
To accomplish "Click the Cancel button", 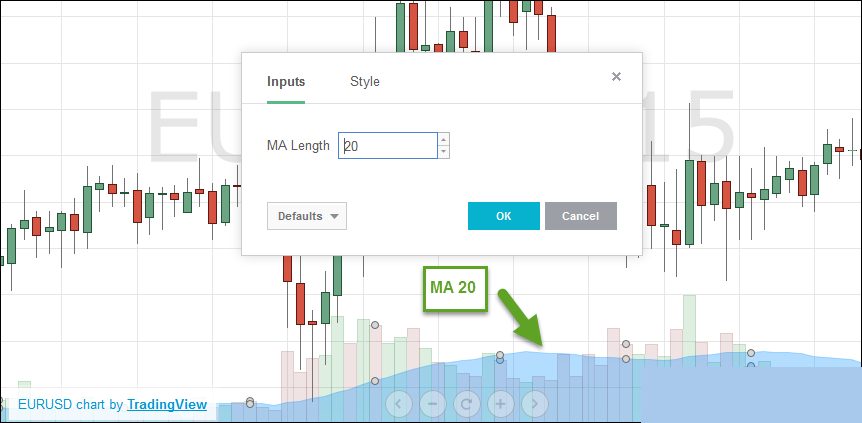I will (581, 216).
